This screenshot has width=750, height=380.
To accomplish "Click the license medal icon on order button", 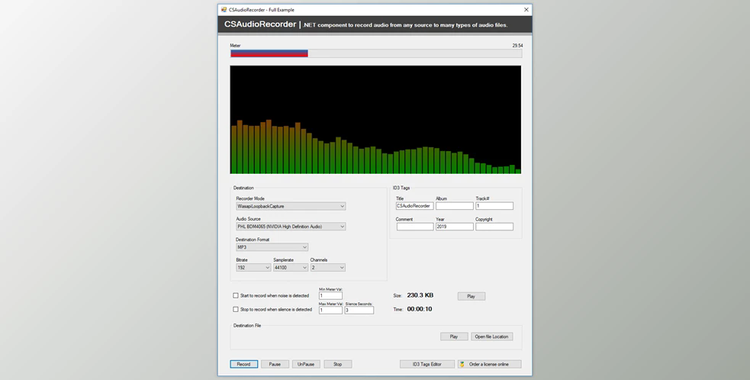I will tap(463, 364).
